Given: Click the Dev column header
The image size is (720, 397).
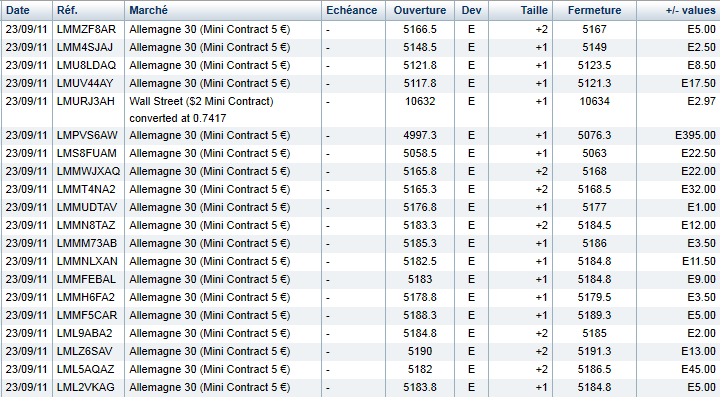Looking at the screenshot, I should [x=471, y=11].
